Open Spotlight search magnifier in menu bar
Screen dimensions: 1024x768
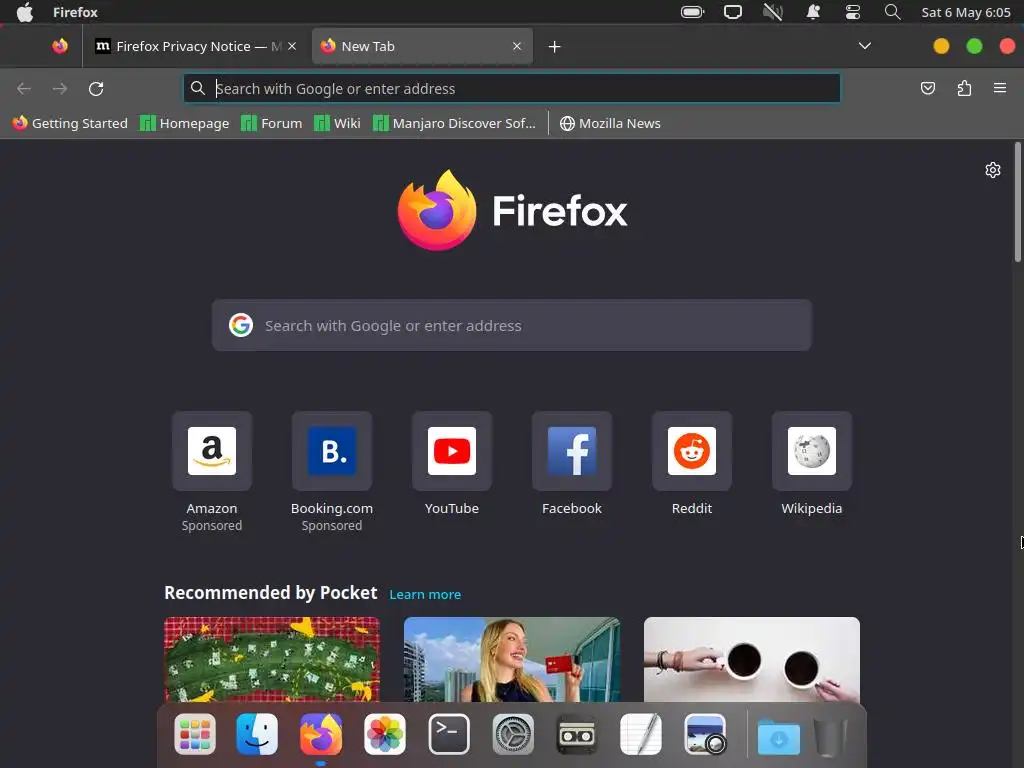coord(892,12)
